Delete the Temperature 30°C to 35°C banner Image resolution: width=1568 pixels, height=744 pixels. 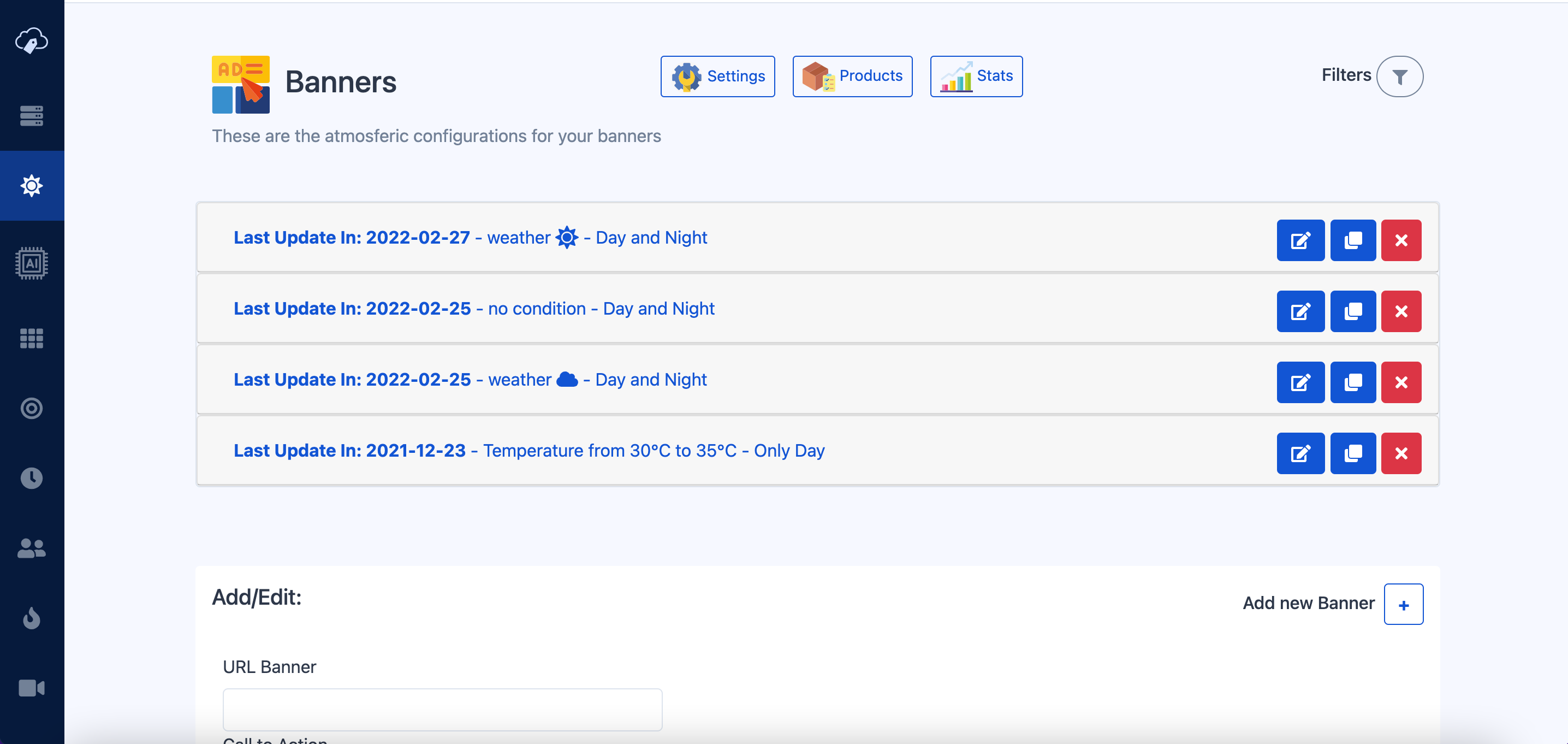pyautogui.click(x=1400, y=453)
